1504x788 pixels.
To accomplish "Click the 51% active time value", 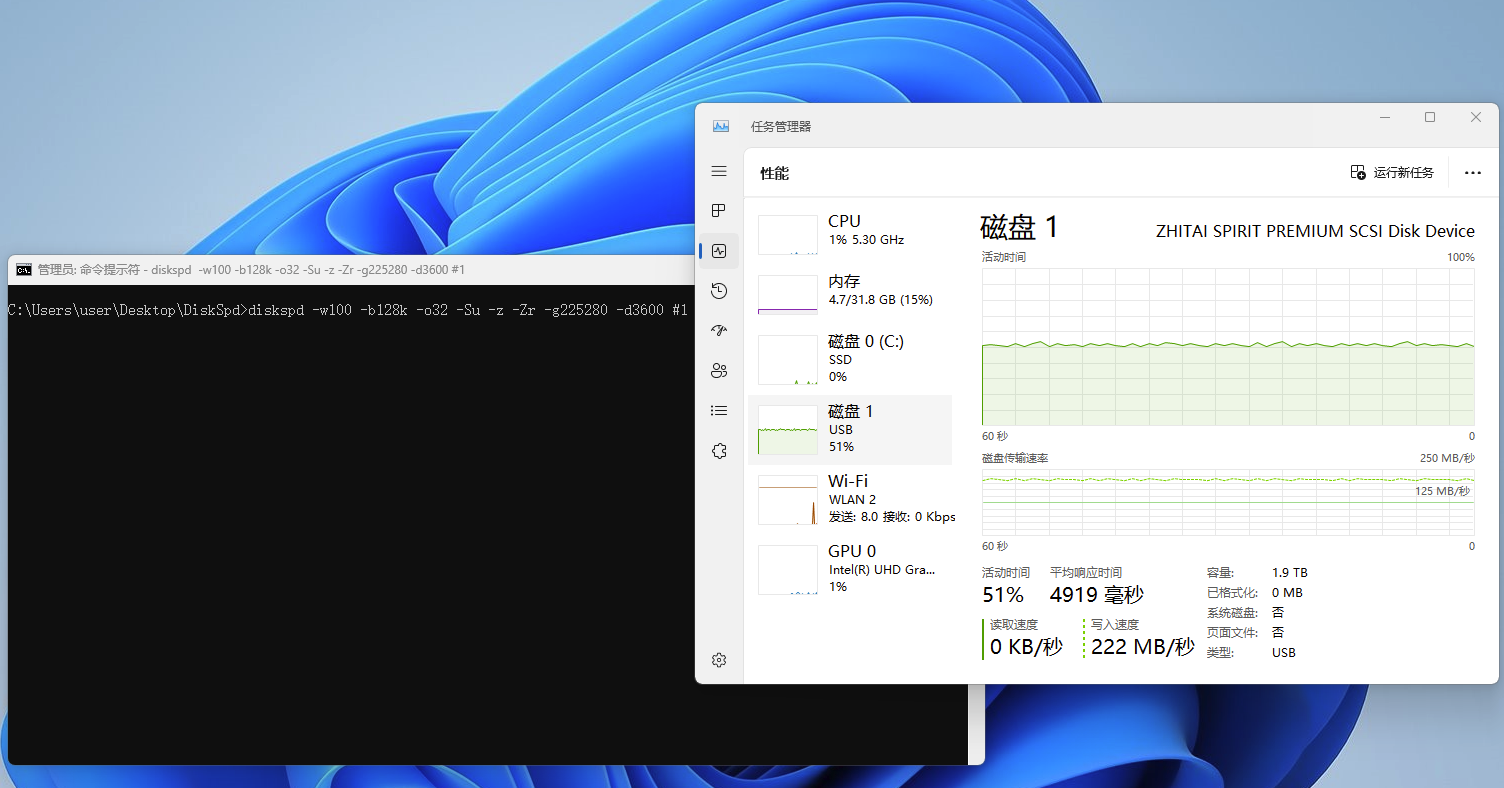I will click(x=1003, y=595).
